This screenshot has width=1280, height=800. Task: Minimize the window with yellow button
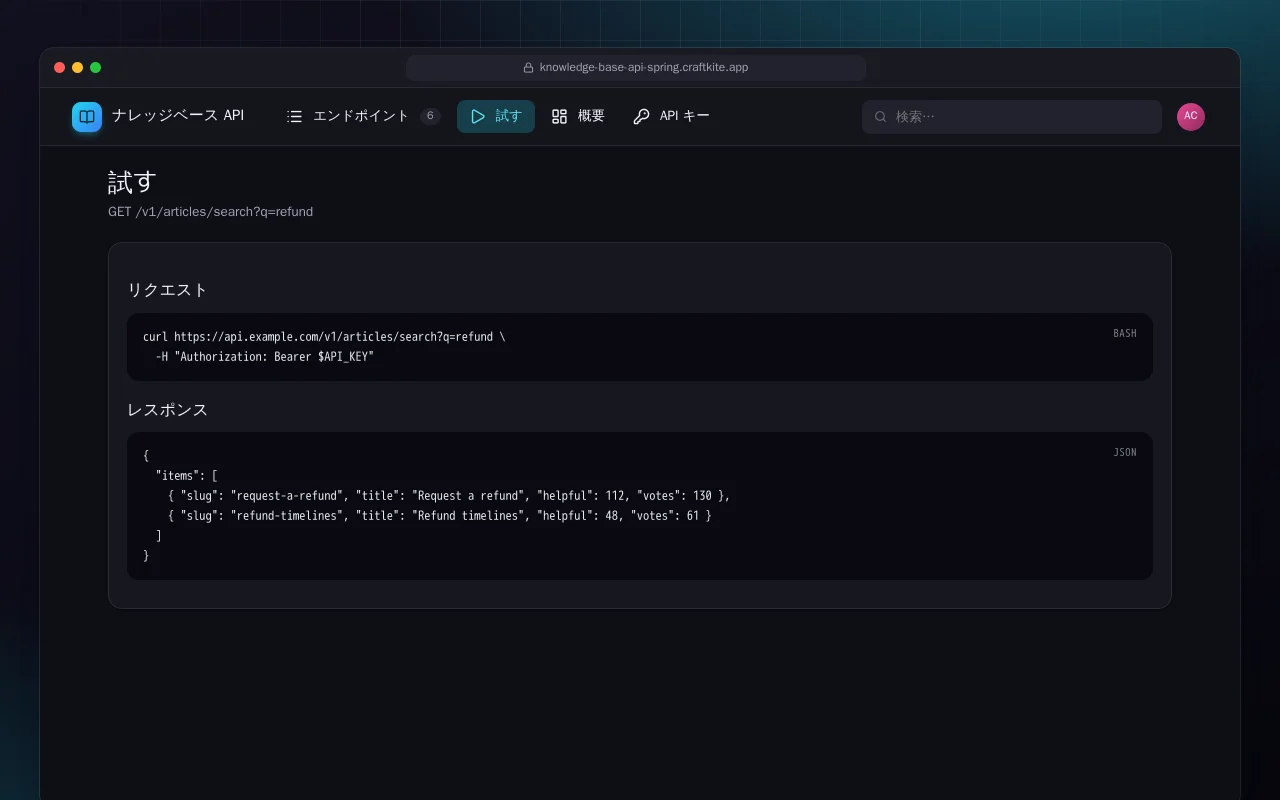(x=78, y=68)
